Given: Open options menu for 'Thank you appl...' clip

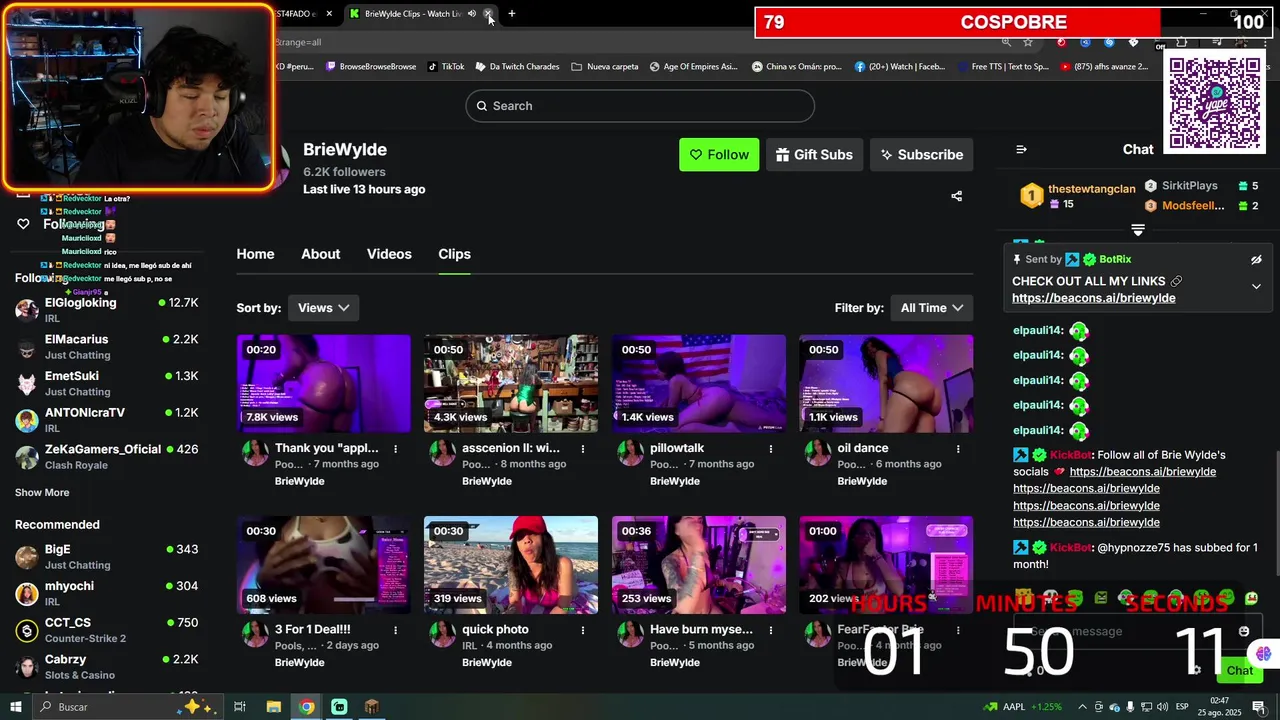Looking at the screenshot, I should (x=395, y=449).
